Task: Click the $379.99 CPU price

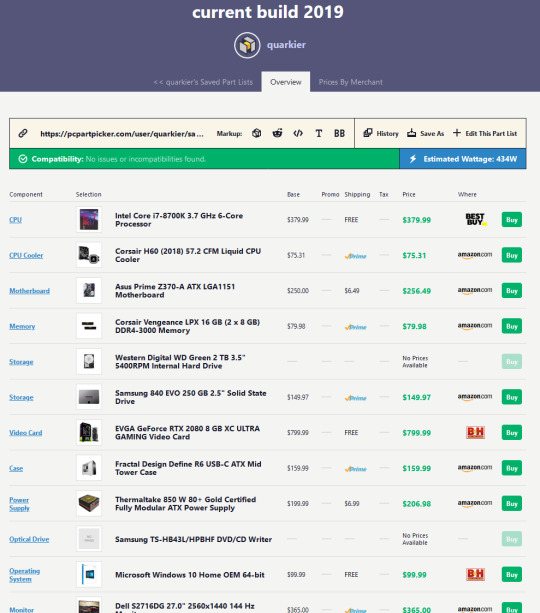Action: pyautogui.click(x=416, y=220)
